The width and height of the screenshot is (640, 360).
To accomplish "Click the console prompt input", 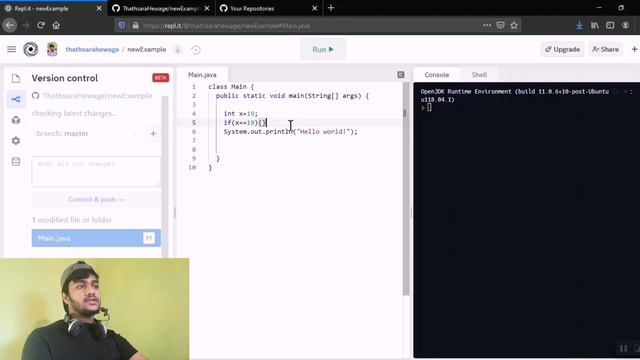I will [x=429, y=107].
